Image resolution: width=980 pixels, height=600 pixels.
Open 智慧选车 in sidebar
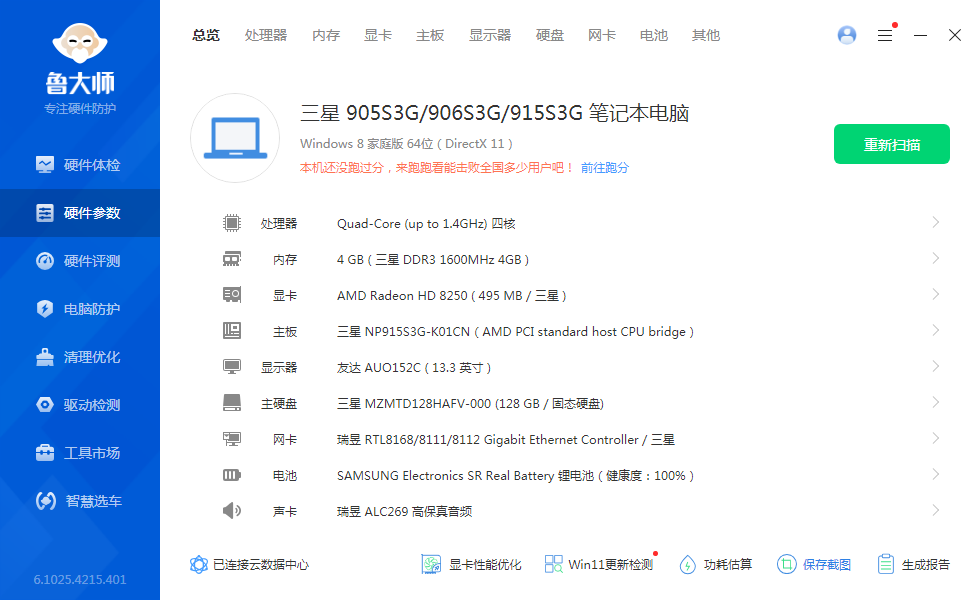[79, 501]
